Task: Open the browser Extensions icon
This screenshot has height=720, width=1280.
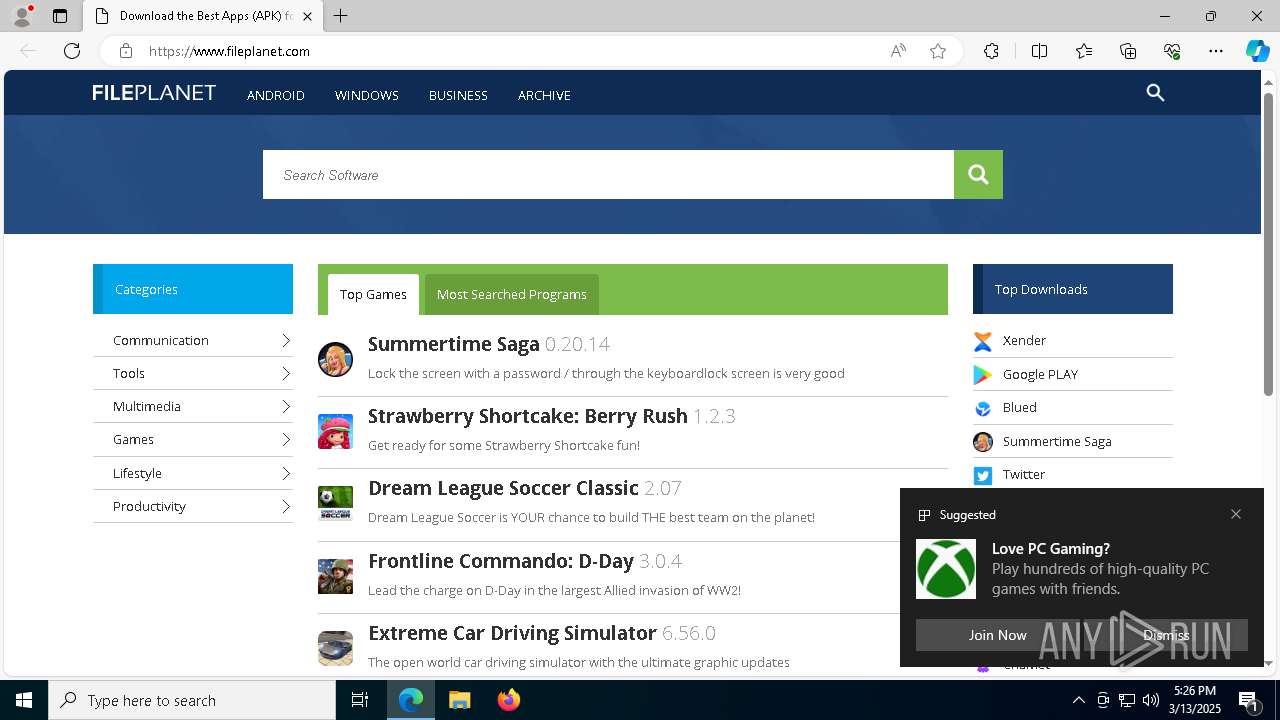Action: coord(991,51)
